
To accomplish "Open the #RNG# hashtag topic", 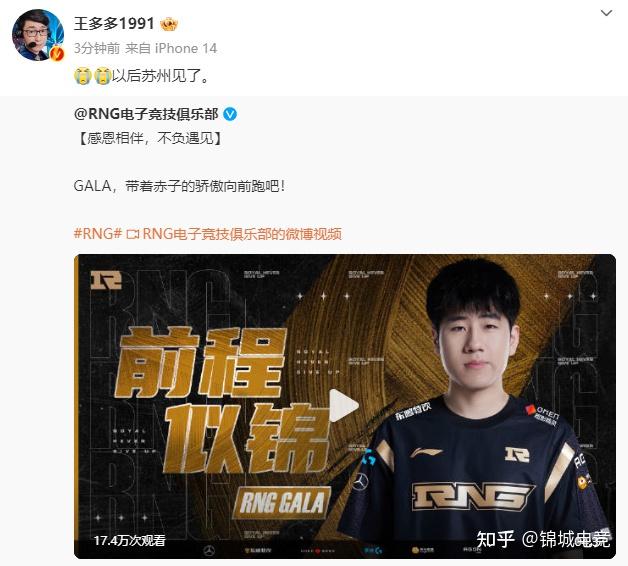I will (98, 234).
